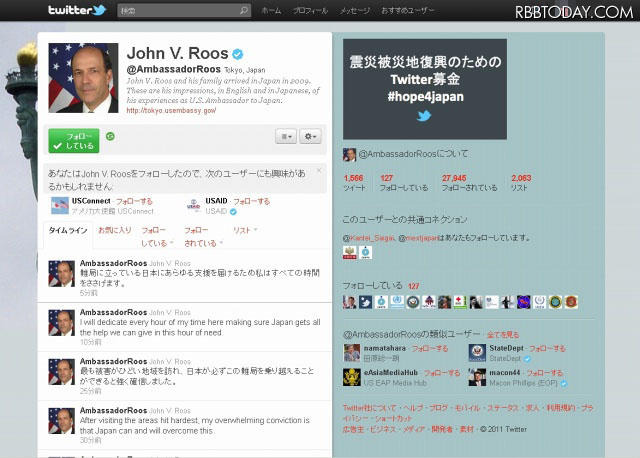Image resolution: width=640 pixels, height=458 pixels.
Task: Click the eAsiaMediaHub eagle avatar icon
Action: (352, 377)
